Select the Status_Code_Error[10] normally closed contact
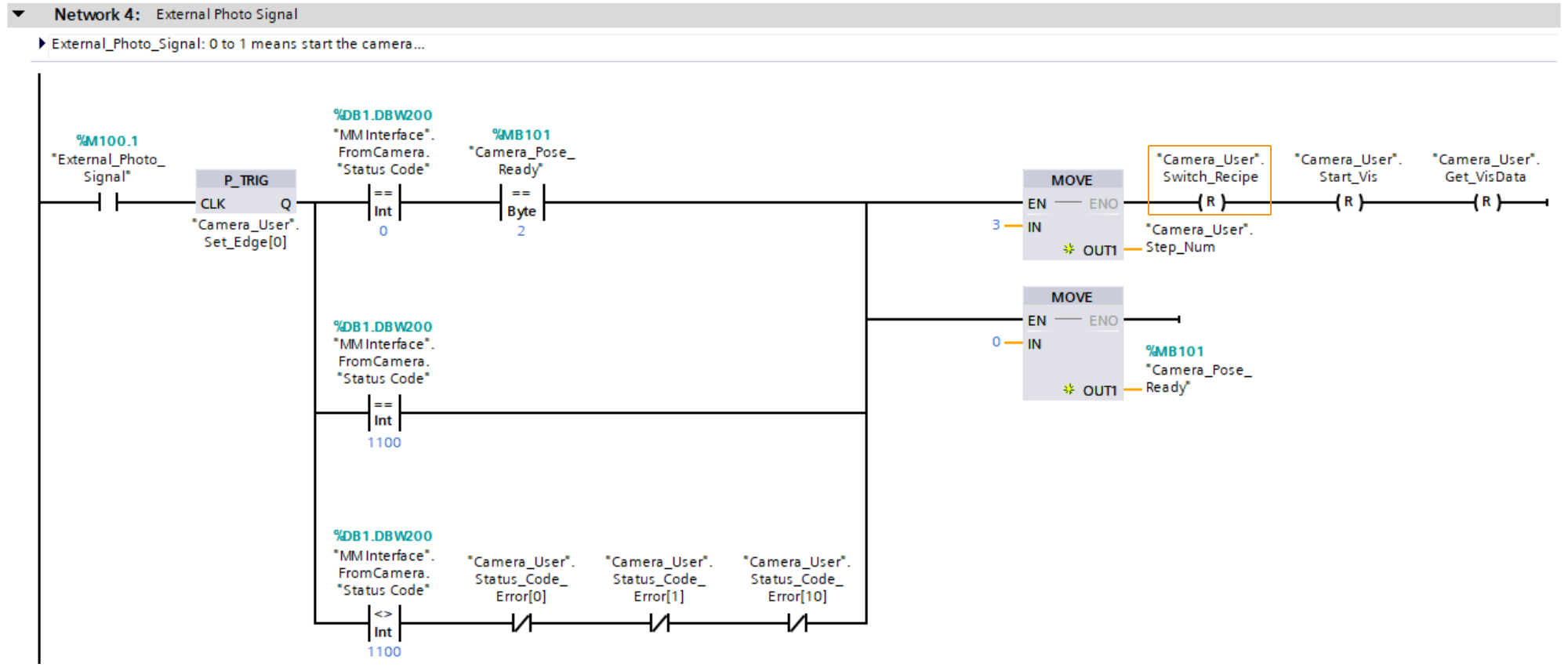 click(797, 623)
